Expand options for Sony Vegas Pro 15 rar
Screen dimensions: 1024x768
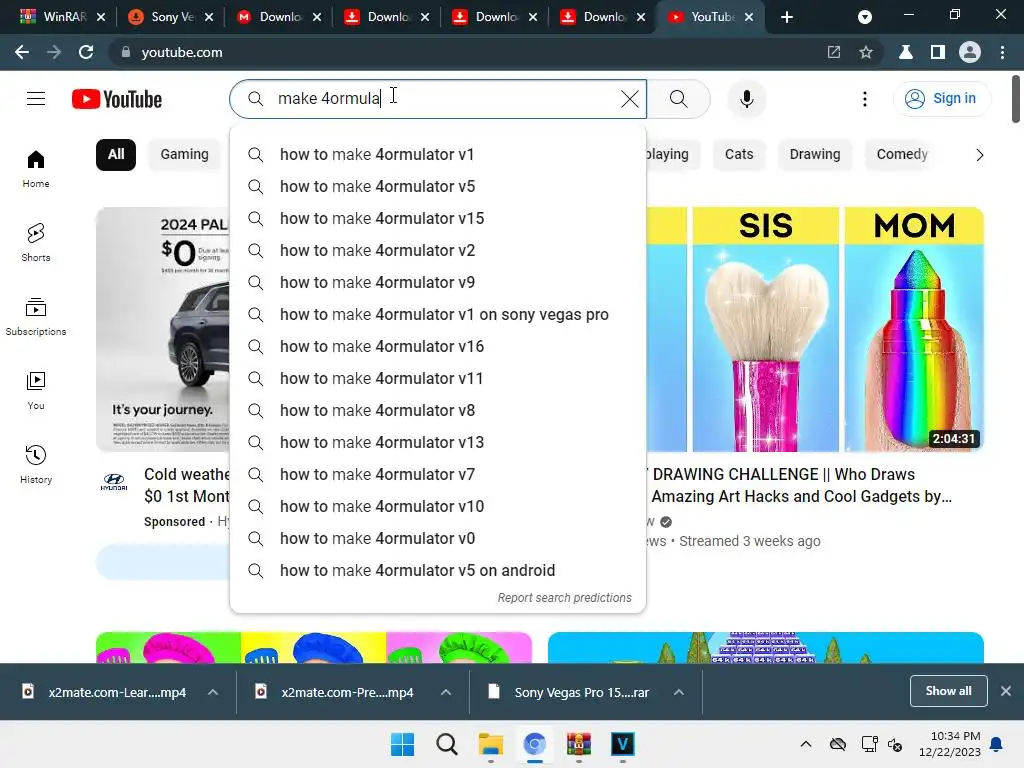tap(679, 692)
